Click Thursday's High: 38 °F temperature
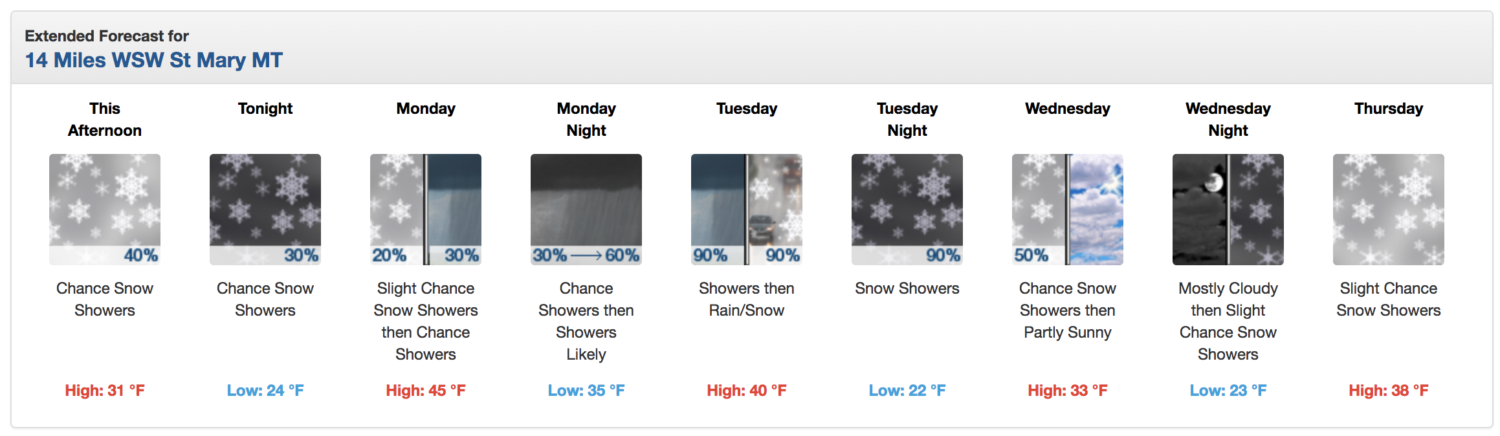 click(1389, 390)
